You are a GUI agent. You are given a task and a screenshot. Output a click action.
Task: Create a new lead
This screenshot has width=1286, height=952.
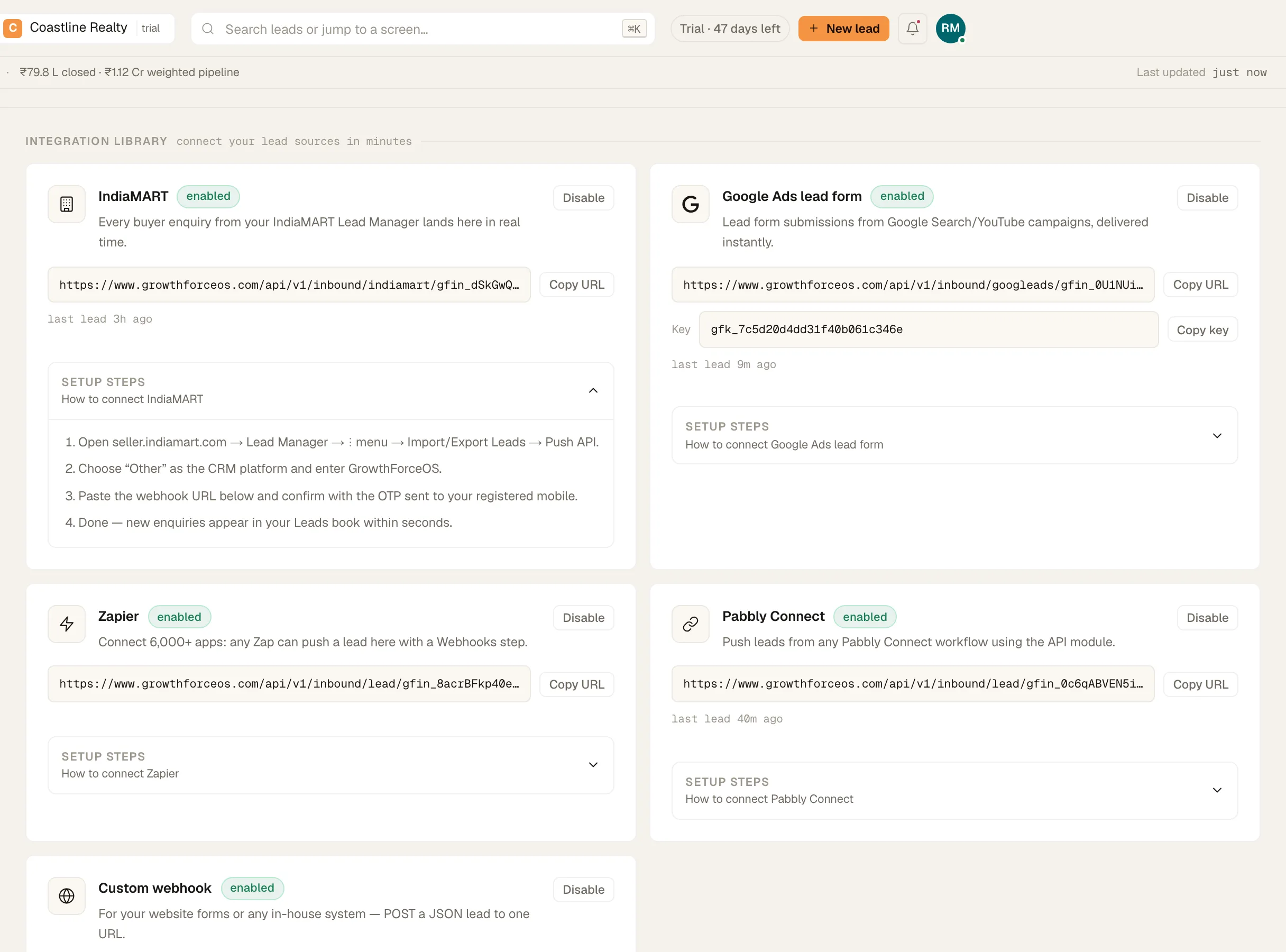[x=843, y=28]
